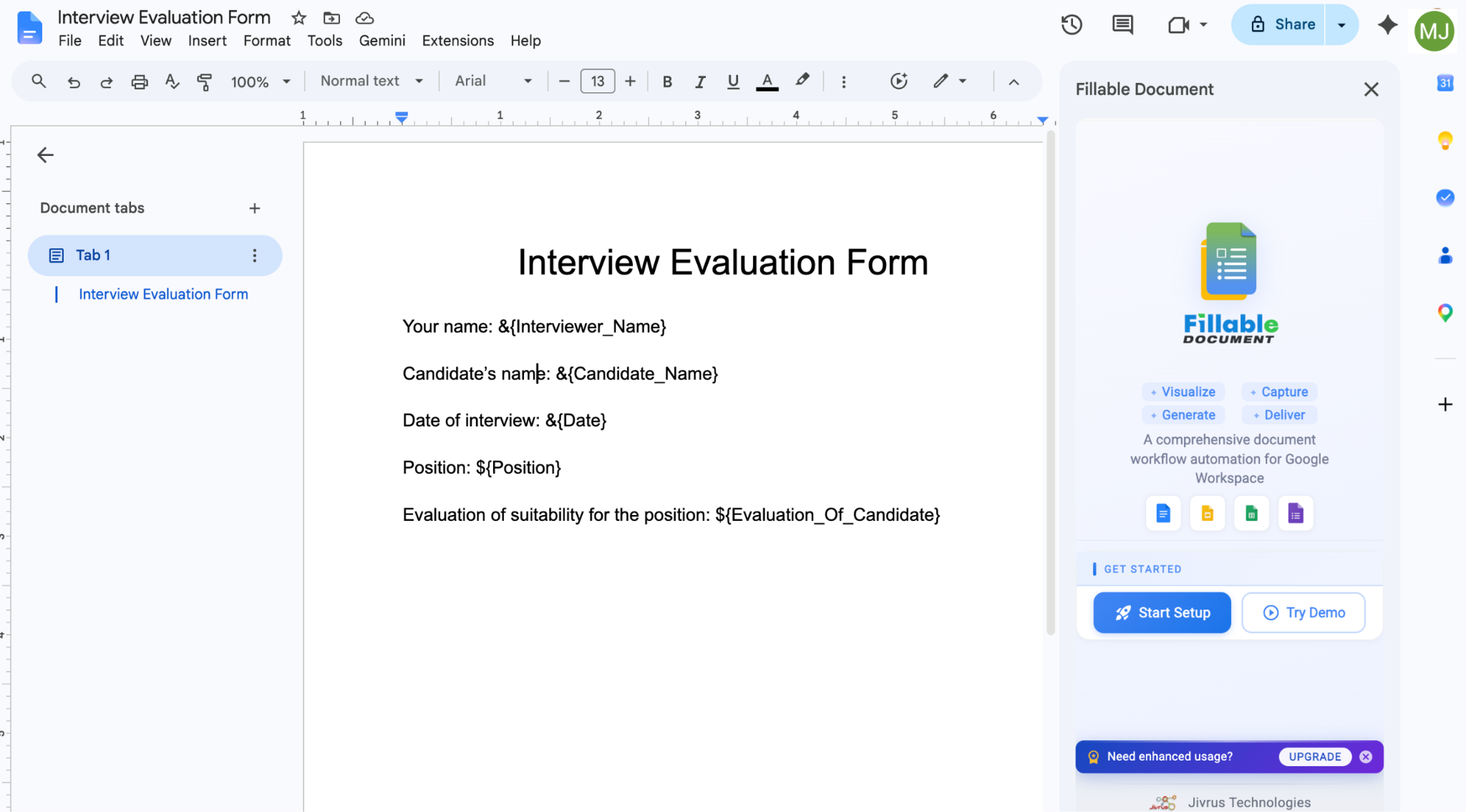This screenshot has height=812, width=1466.
Task: Open Google Maps side panel
Action: click(x=1445, y=313)
